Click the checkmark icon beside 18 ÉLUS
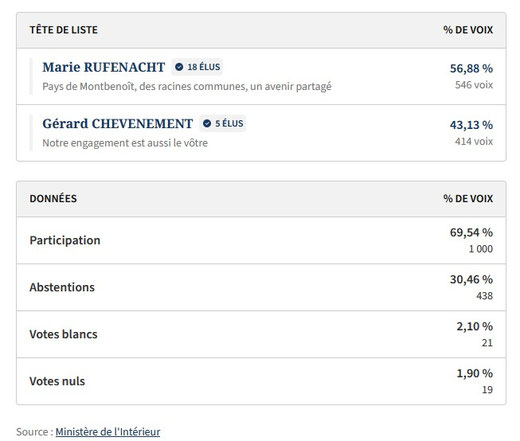 (x=179, y=67)
